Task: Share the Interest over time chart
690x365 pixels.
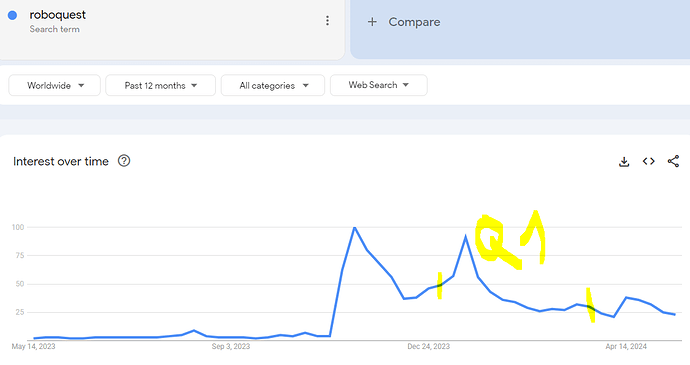Action: point(673,161)
